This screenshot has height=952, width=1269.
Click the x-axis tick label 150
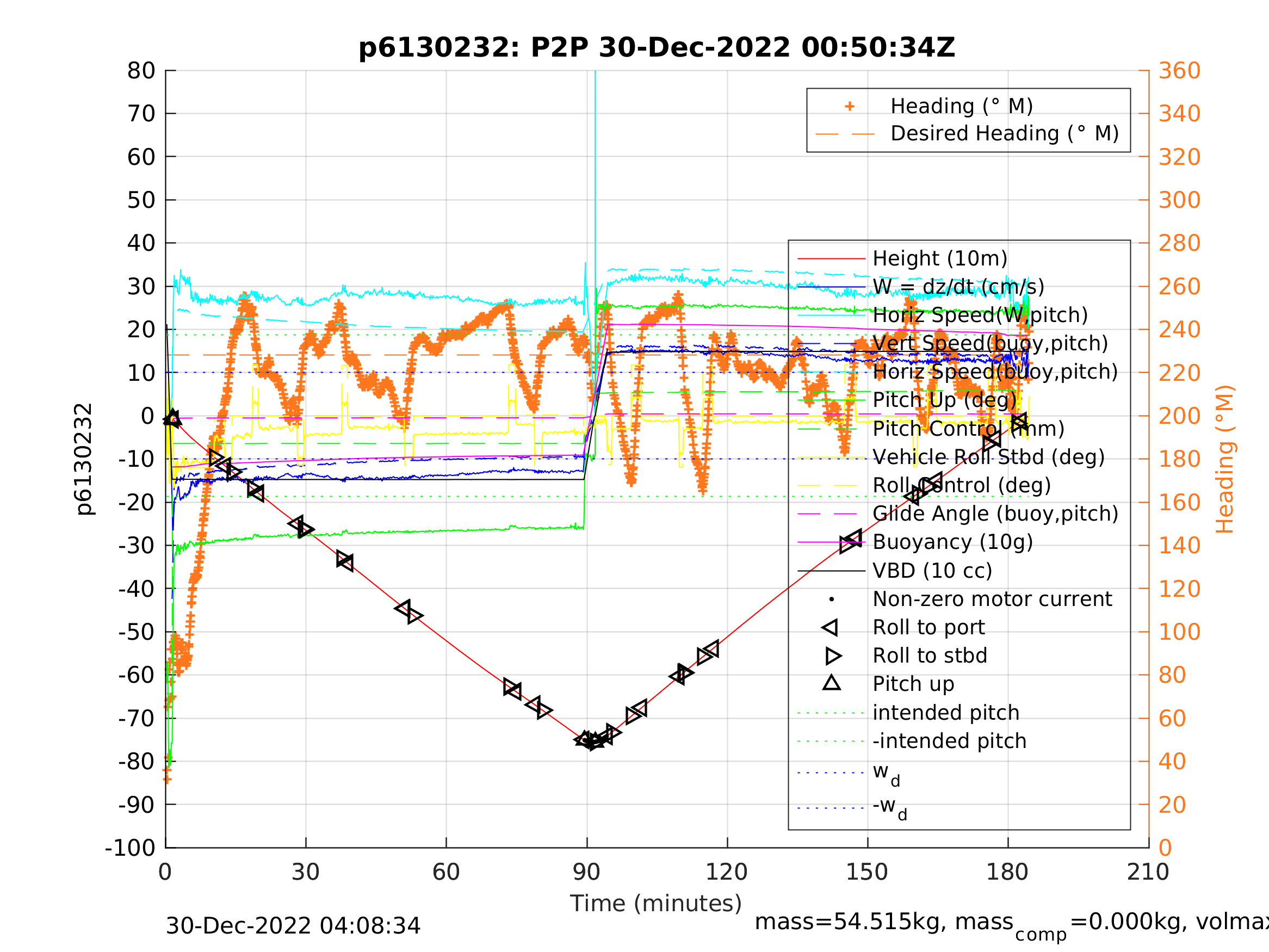click(867, 872)
